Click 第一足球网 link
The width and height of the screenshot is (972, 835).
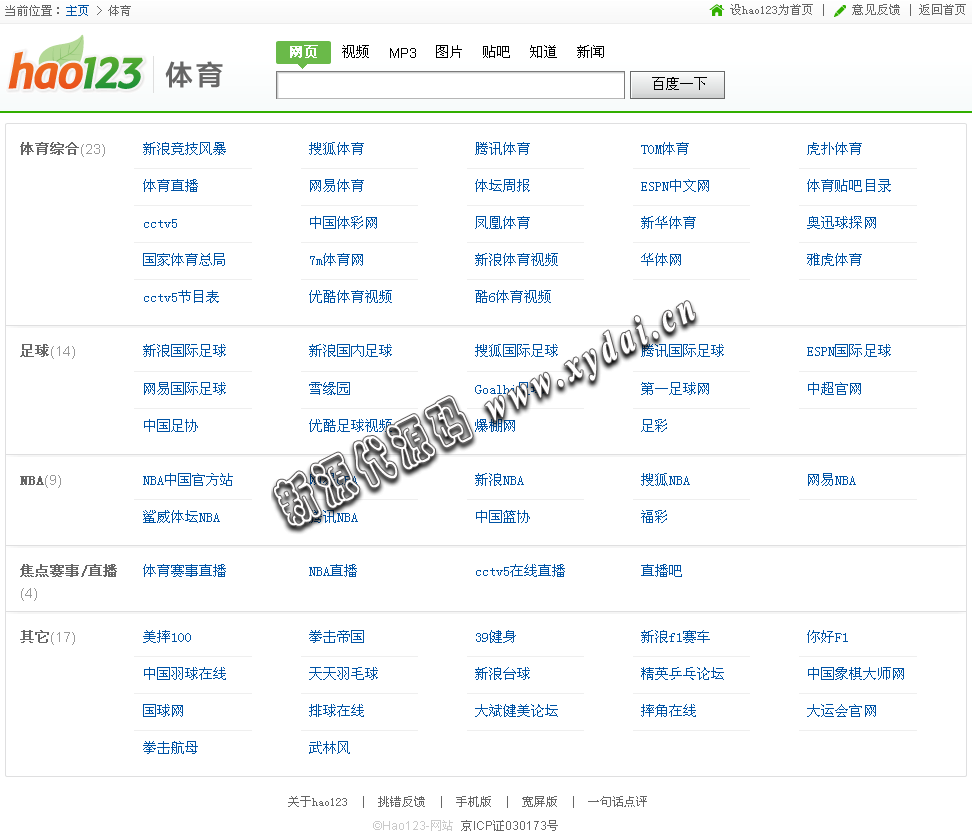click(675, 389)
